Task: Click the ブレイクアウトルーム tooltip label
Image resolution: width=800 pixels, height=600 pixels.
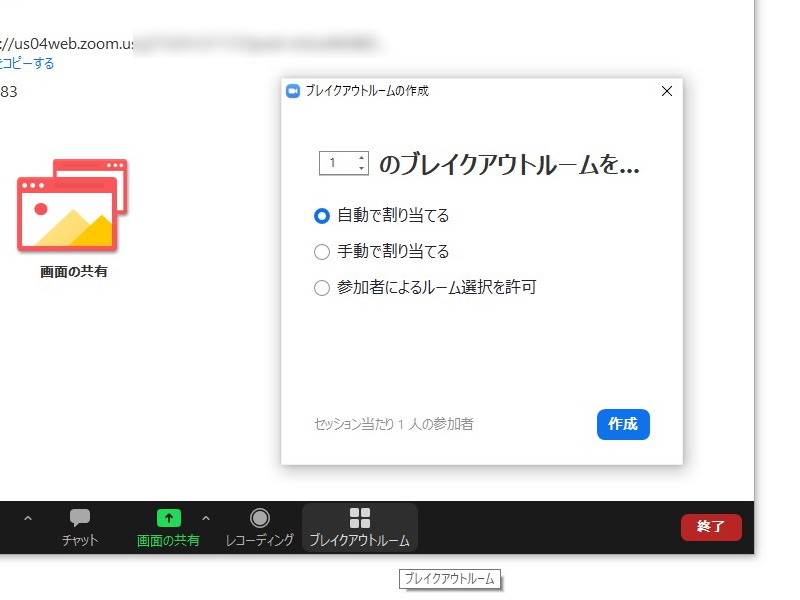Action: point(452,579)
